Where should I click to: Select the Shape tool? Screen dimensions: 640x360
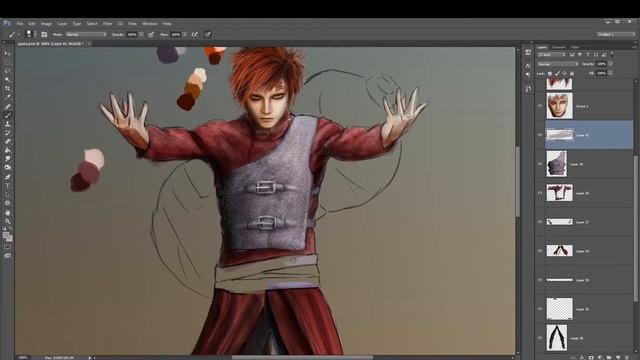(7, 203)
